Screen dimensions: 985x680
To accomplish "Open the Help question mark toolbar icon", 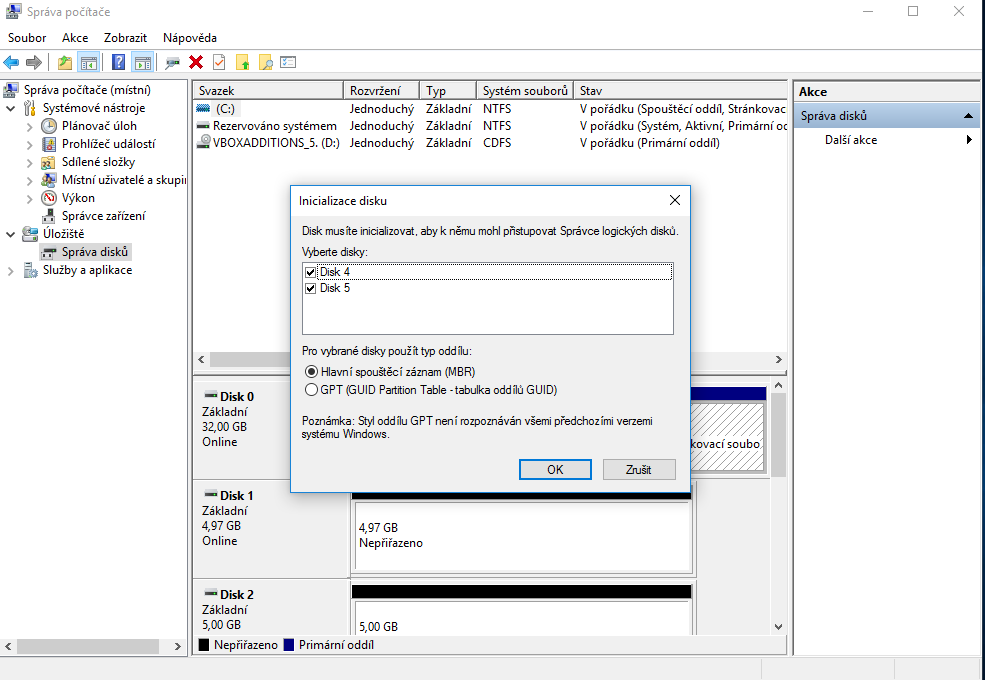I will (x=118, y=62).
